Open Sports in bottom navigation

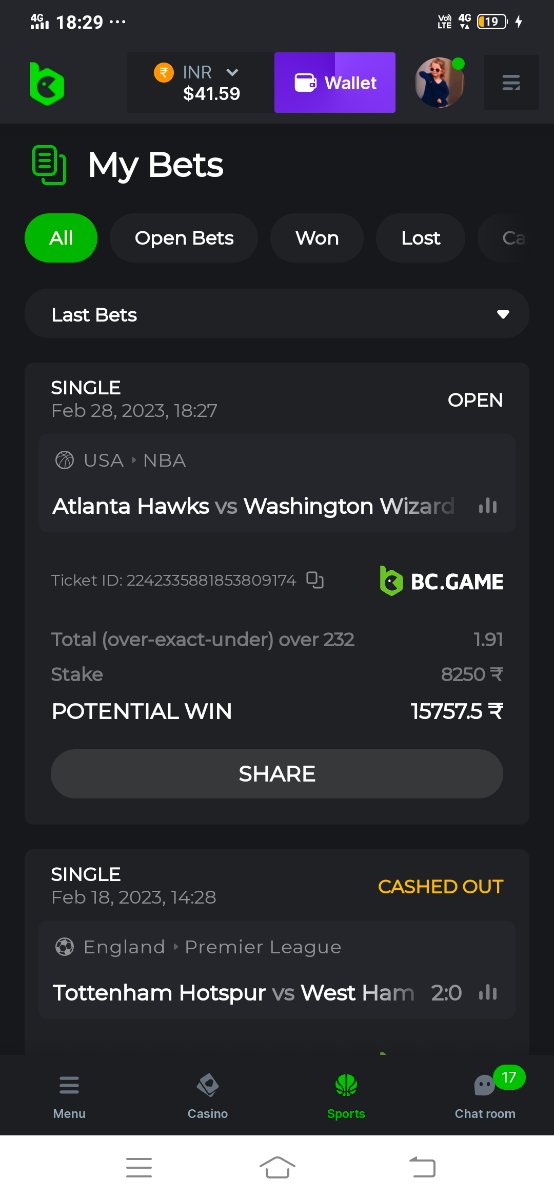[346, 1096]
